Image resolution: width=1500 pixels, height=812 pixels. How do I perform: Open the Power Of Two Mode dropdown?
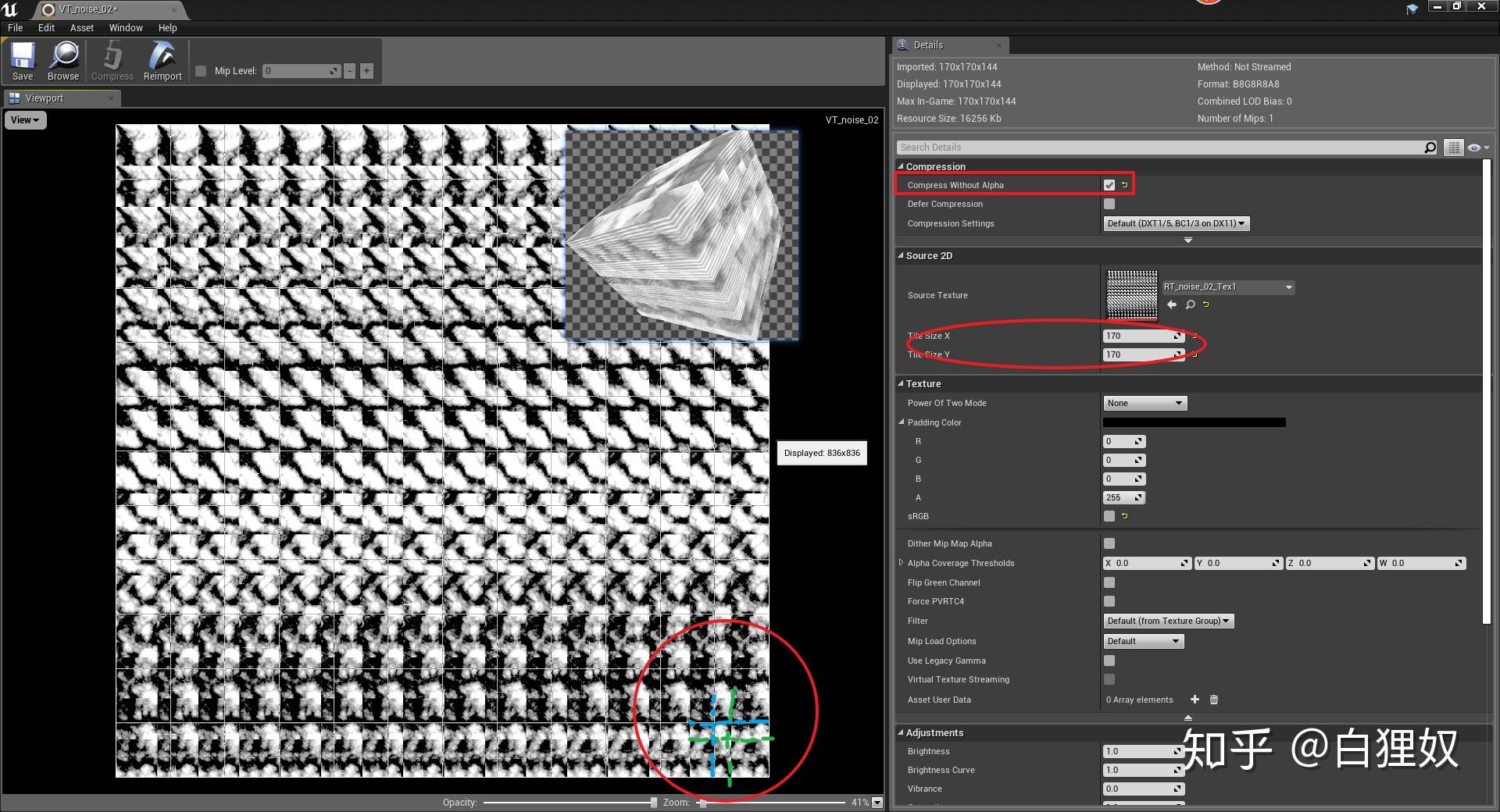point(1145,403)
